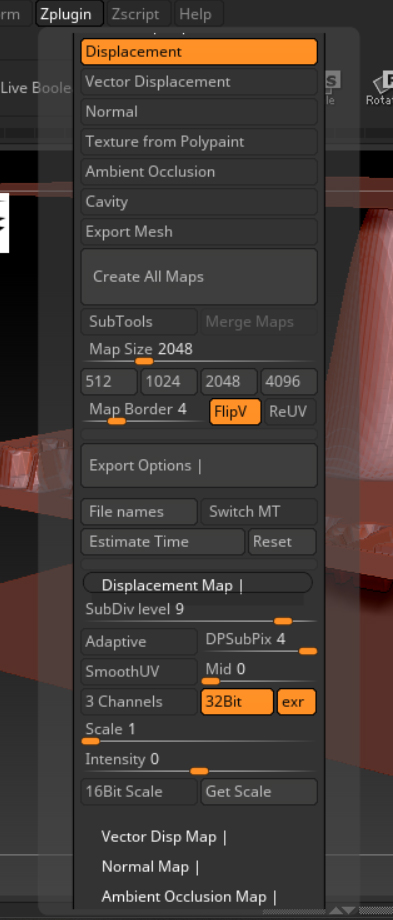Image resolution: width=393 pixels, height=920 pixels.
Task: Toggle the exr format button
Action: pos(296,702)
